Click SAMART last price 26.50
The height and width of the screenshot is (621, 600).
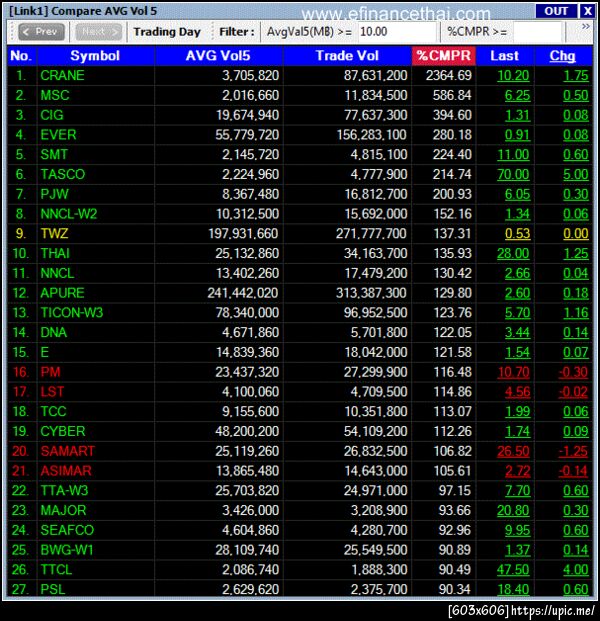click(x=513, y=451)
